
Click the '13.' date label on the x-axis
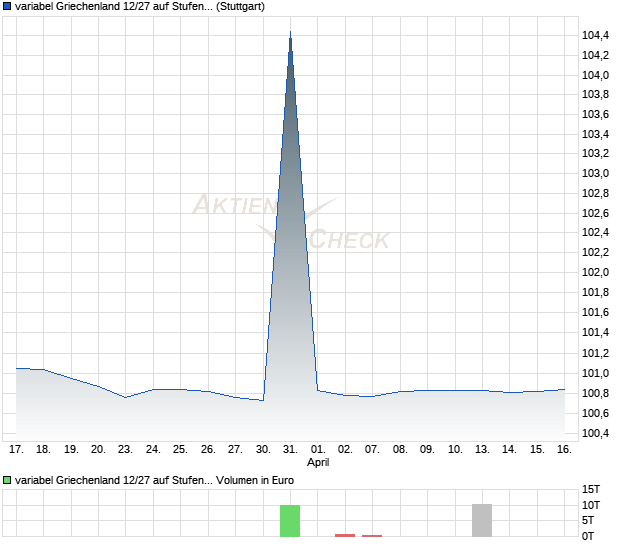(482, 450)
